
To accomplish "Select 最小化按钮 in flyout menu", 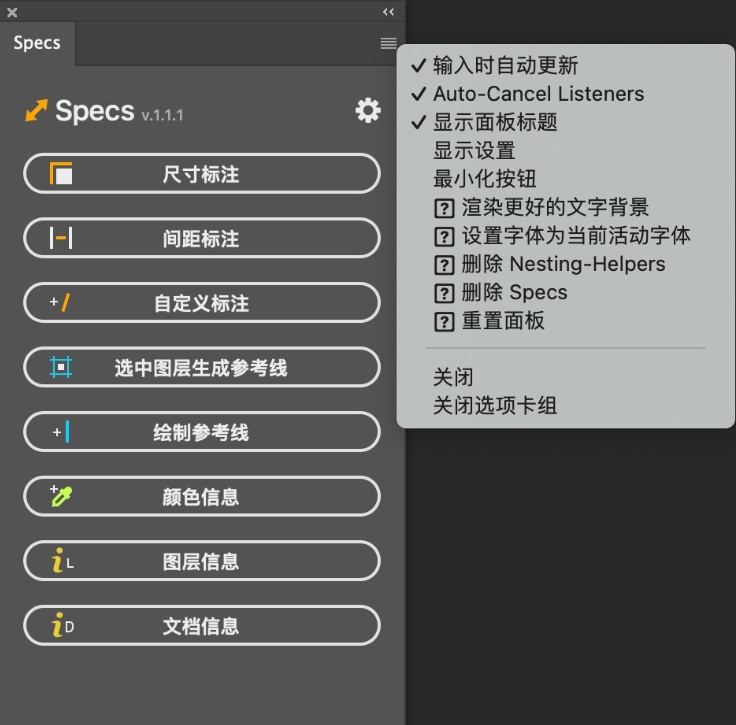I will click(565, 179).
